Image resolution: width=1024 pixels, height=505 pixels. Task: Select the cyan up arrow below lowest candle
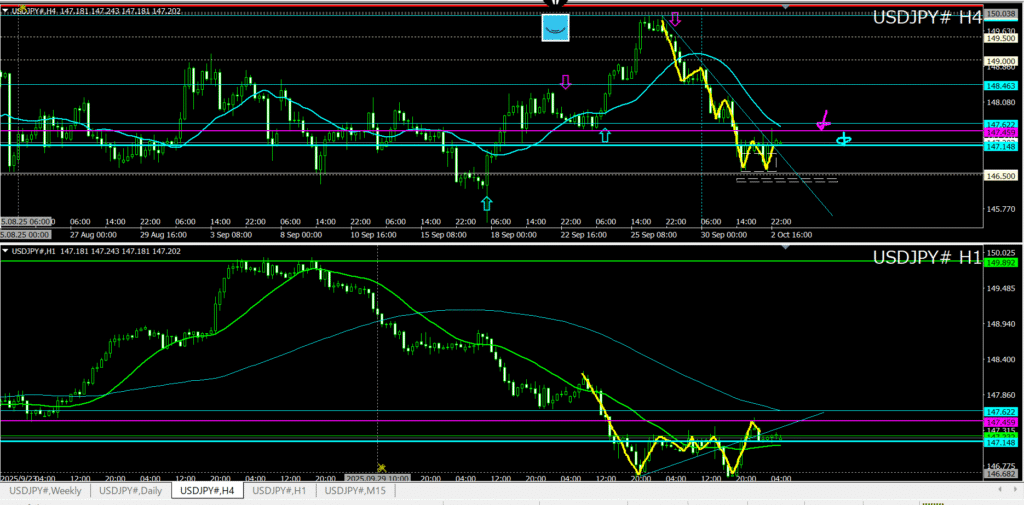[x=485, y=204]
